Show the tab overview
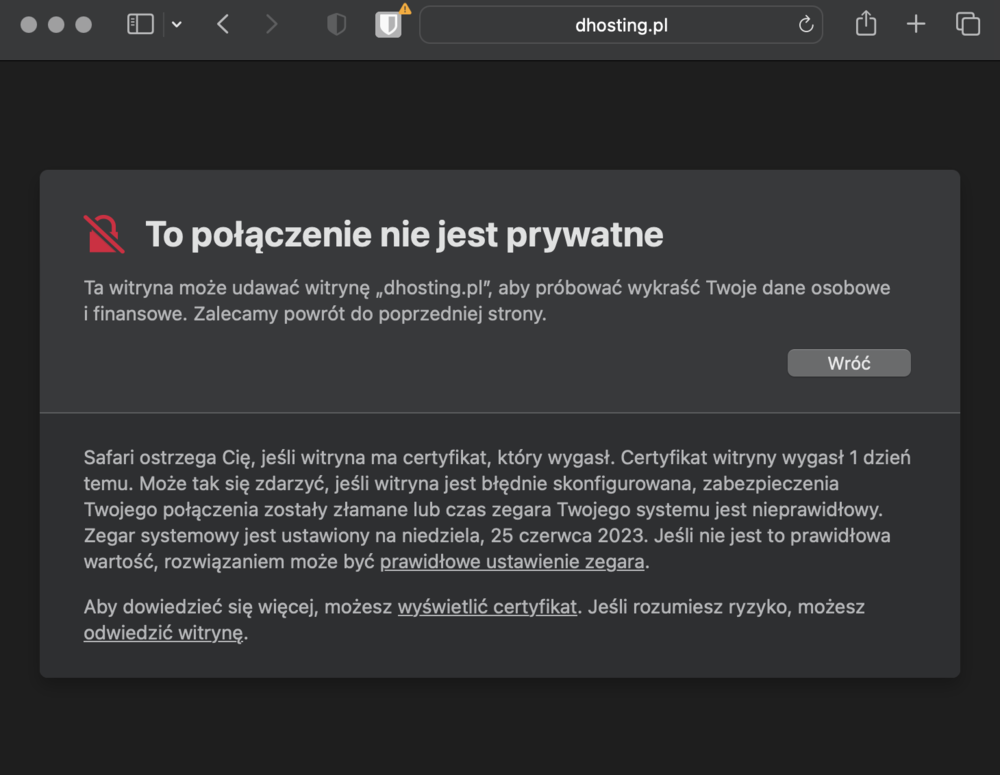1000x775 pixels. (967, 24)
